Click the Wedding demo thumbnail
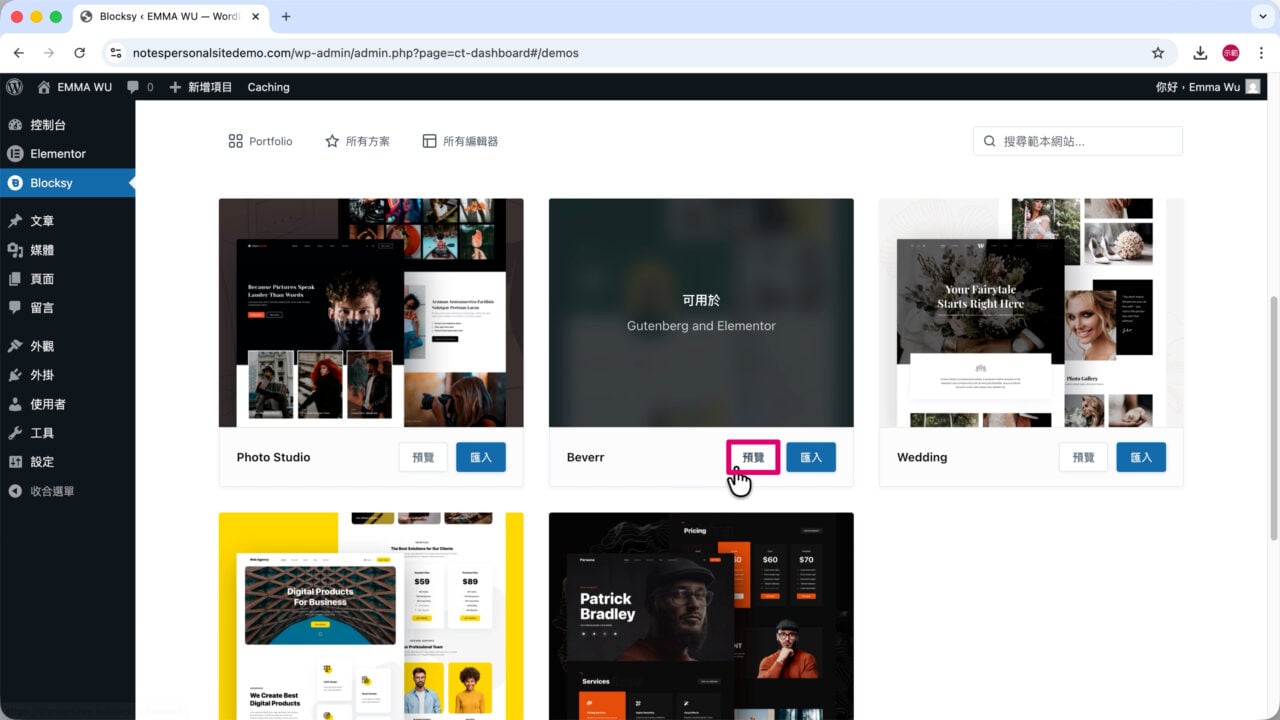 (x=1031, y=313)
